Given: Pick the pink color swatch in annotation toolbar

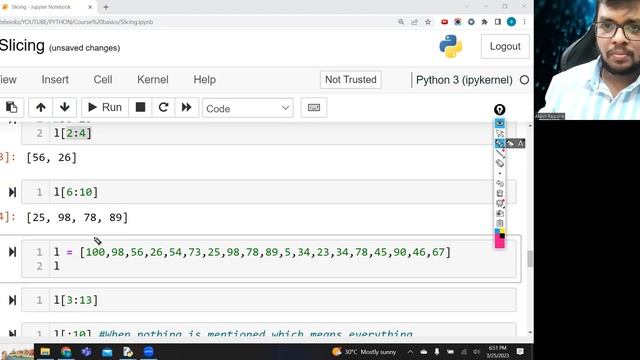Looking at the screenshot, I should 500,242.
